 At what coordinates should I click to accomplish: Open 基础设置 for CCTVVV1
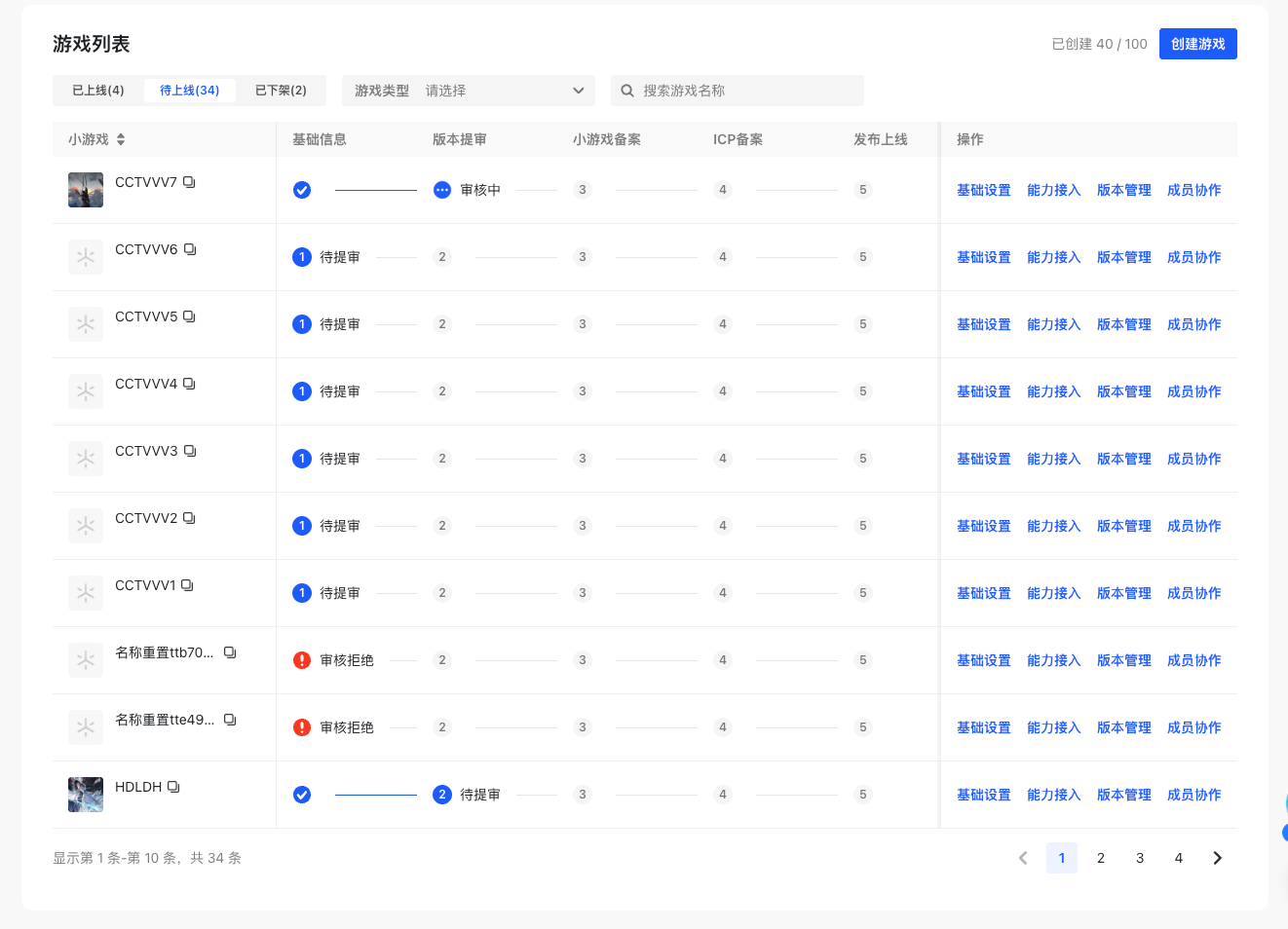point(983,593)
